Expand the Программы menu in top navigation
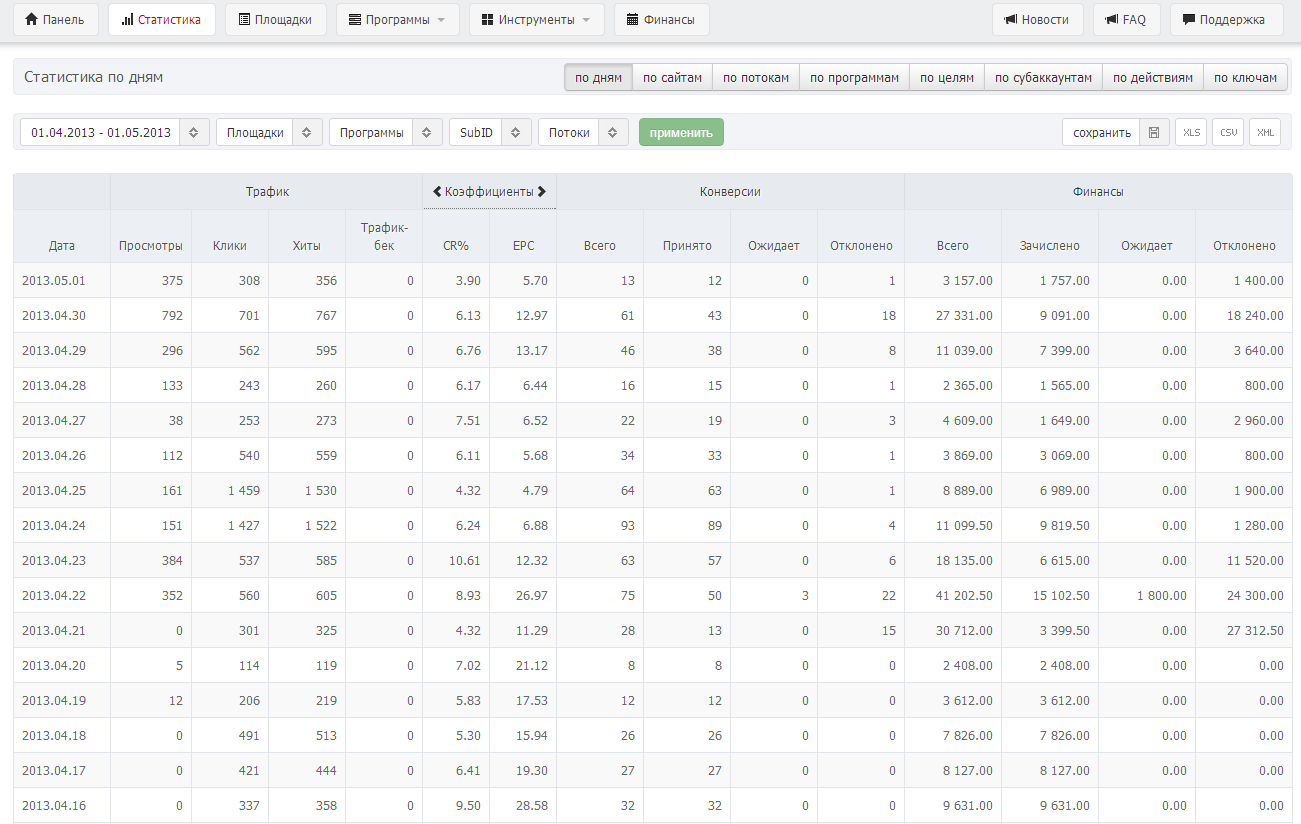 click(x=397, y=19)
